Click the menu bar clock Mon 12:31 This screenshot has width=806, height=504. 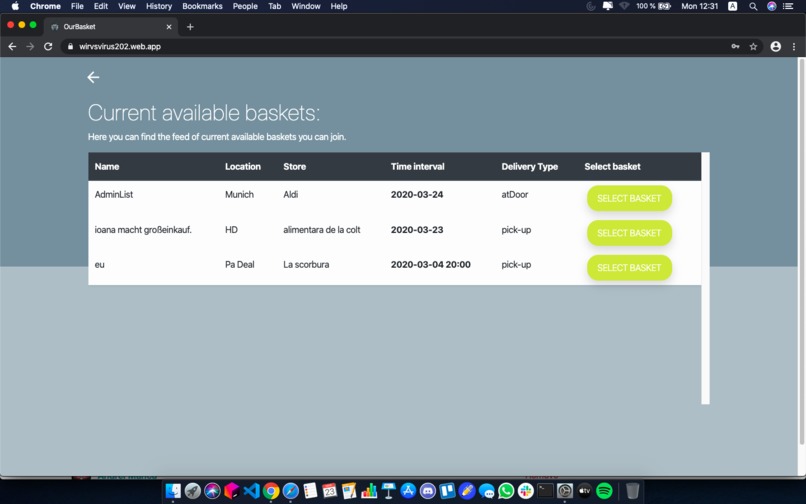pyautogui.click(x=699, y=6)
